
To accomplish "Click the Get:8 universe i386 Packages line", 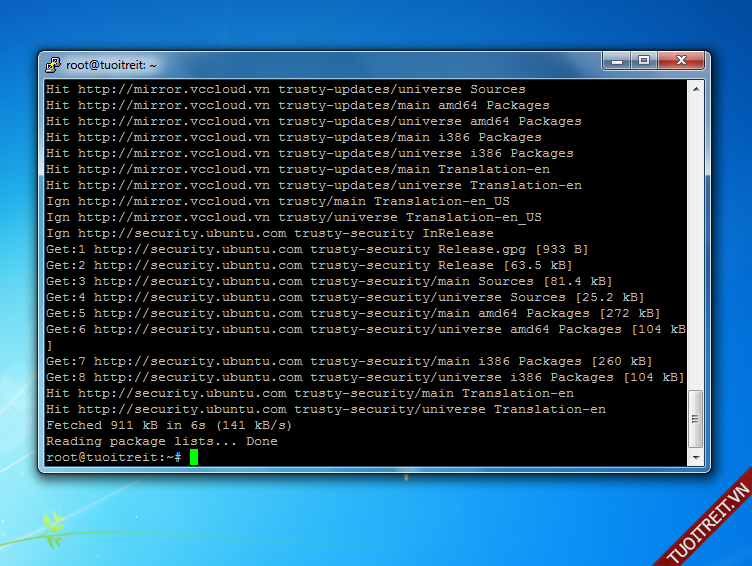I will tap(365, 377).
